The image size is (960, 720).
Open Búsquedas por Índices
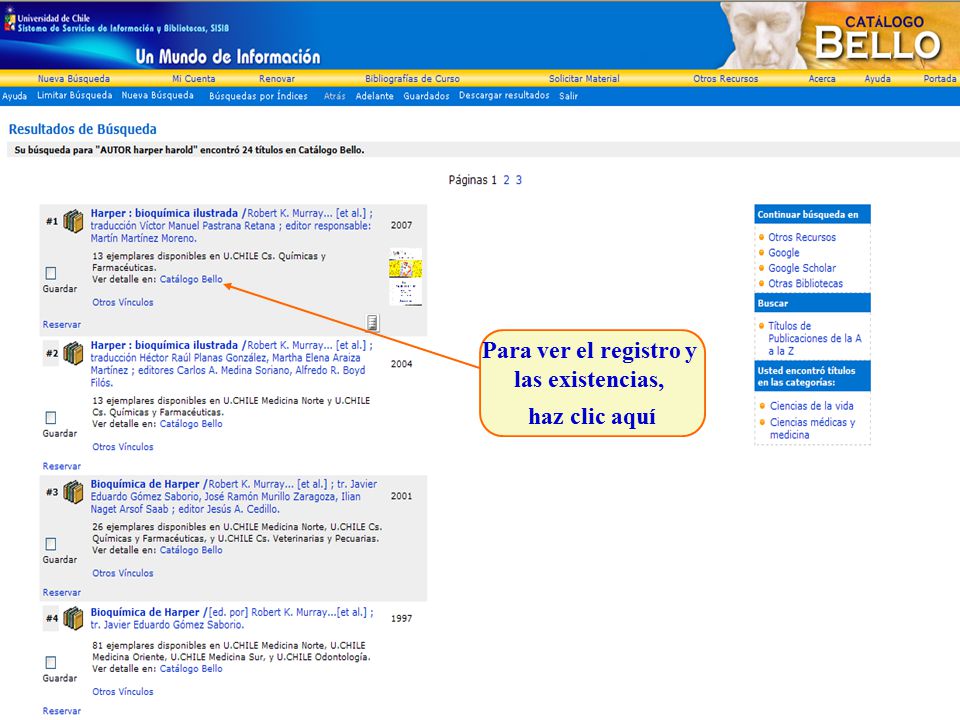pos(258,96)
